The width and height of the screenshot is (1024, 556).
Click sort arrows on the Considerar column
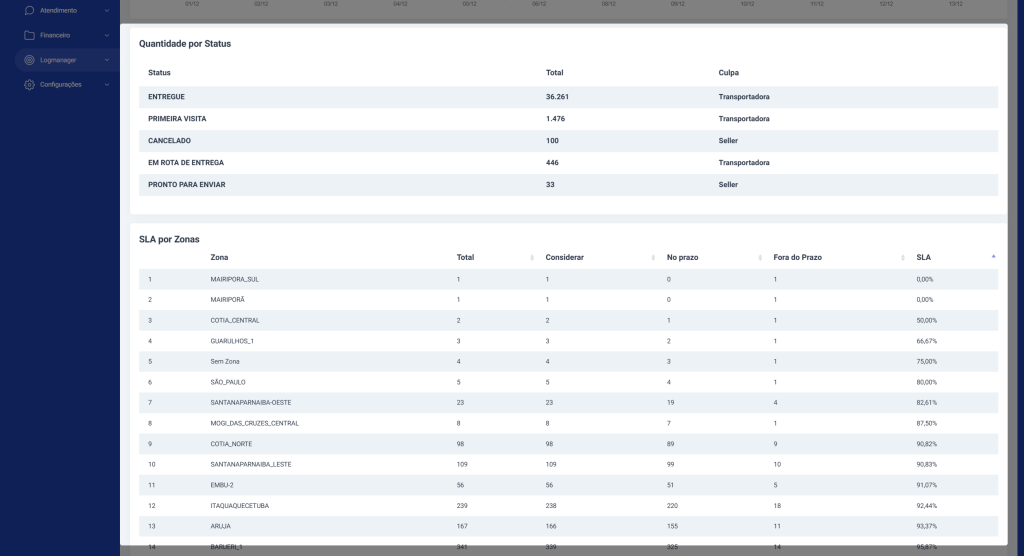[x=653, y=258]
